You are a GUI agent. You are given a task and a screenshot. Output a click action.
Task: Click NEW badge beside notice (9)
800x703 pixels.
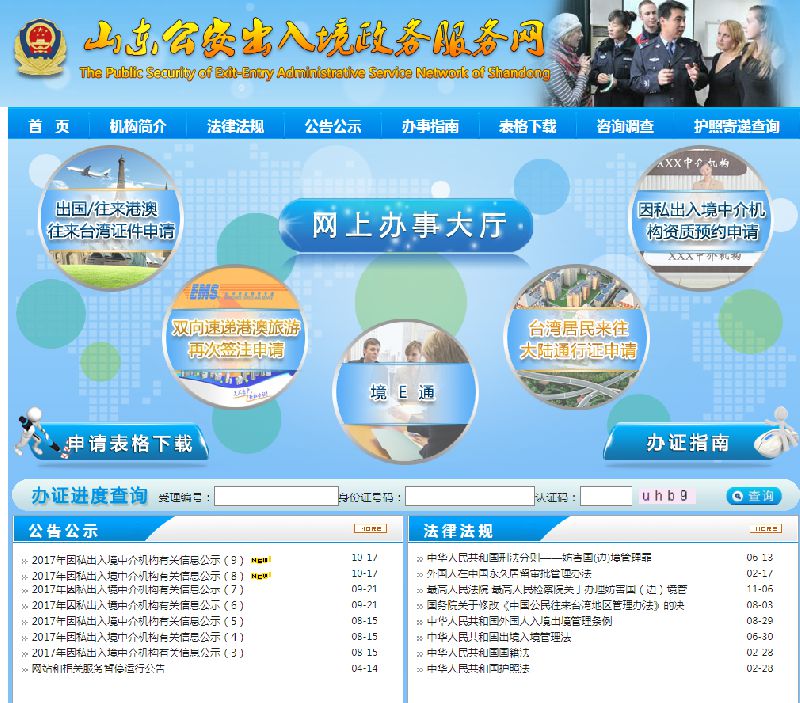[261, 560]
